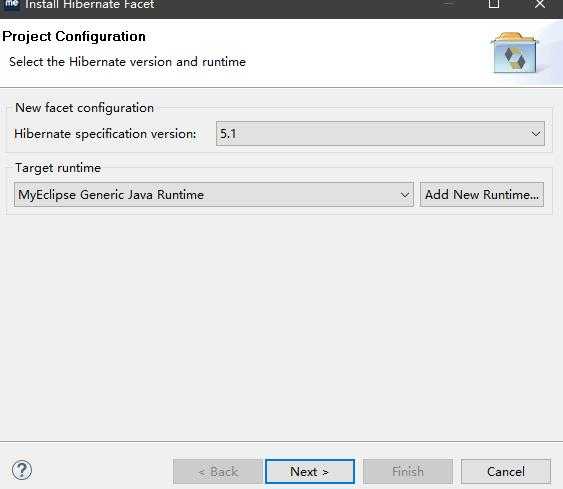563x489 pixels.
Task: Click the Hibernate specification version label
Action: (x=105, y=134)
